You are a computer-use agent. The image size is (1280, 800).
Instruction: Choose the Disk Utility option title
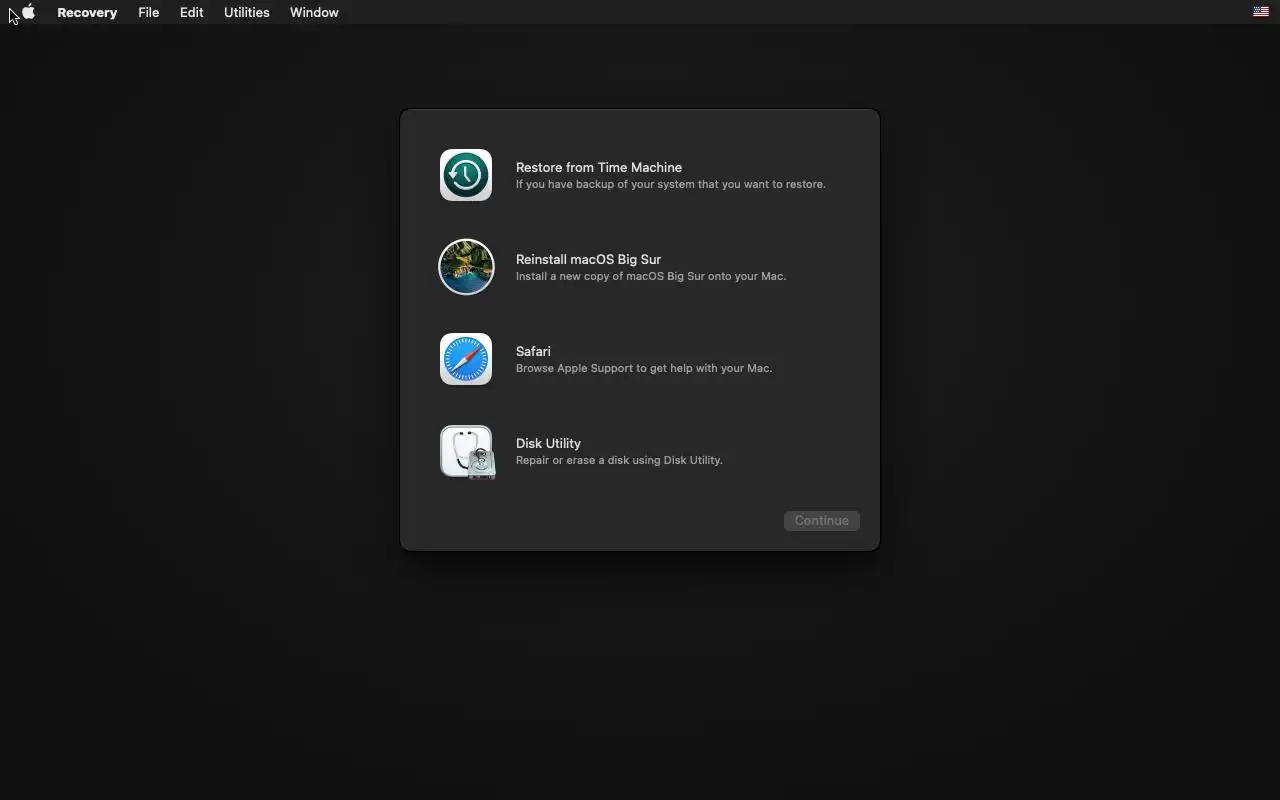click(x=548, y=443)
